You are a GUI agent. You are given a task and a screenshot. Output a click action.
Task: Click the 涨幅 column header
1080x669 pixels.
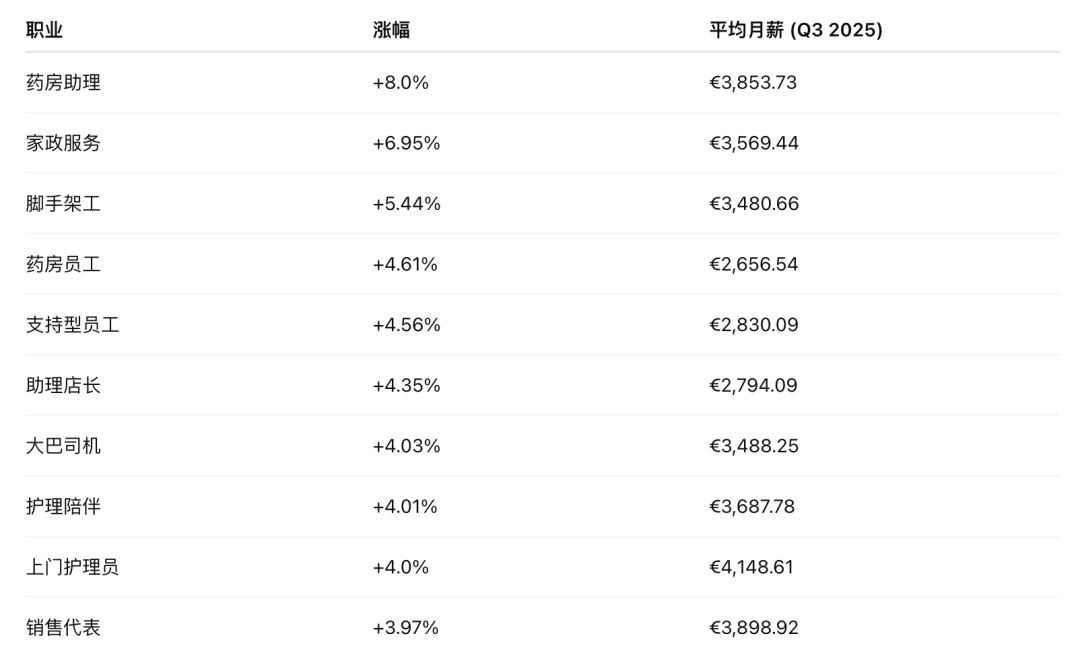[x=391, y=31]
